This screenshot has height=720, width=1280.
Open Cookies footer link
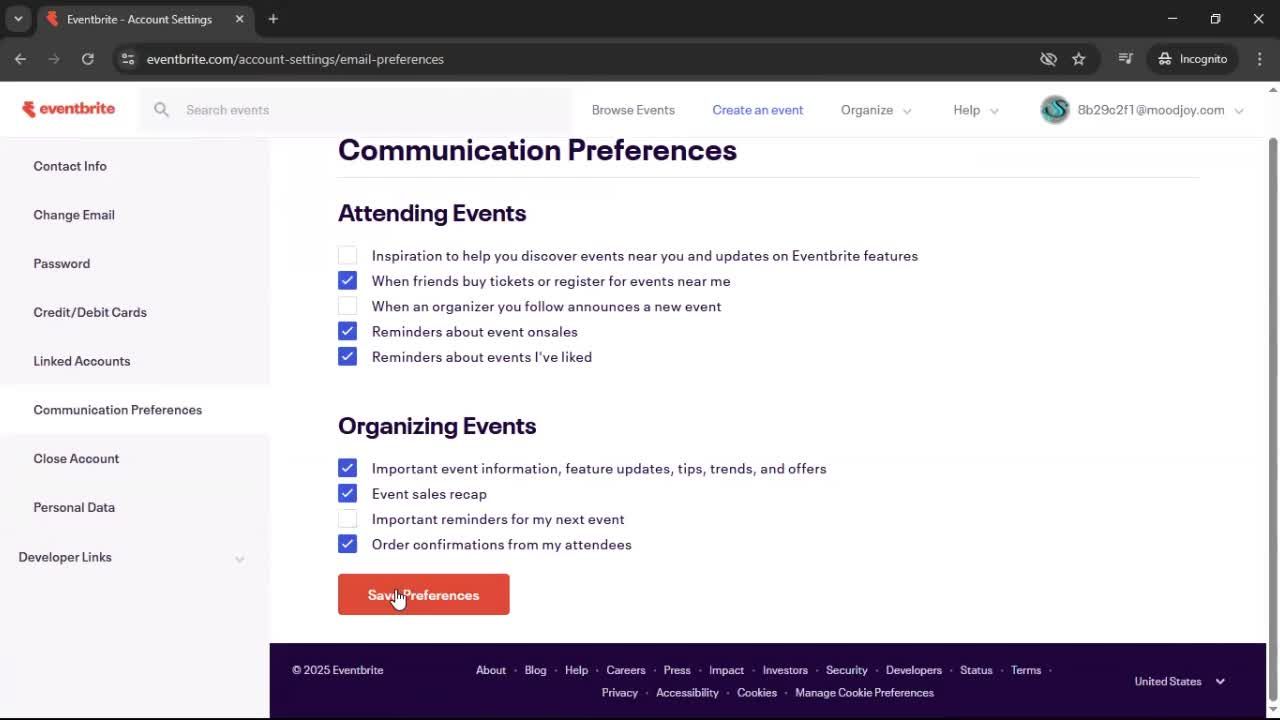[x=757, y=692]
